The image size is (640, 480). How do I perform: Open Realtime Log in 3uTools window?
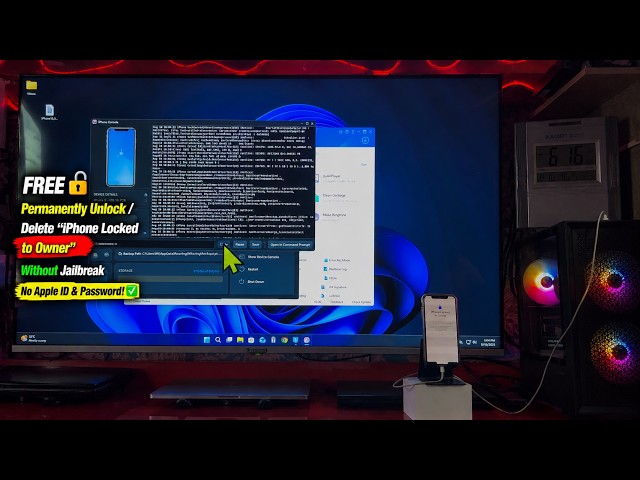(335, 269)
